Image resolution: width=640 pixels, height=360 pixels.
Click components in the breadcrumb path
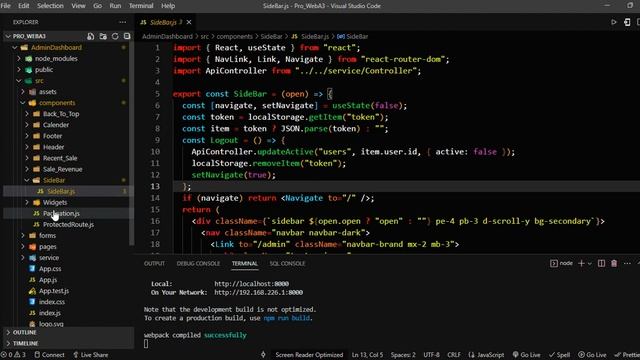234,36
